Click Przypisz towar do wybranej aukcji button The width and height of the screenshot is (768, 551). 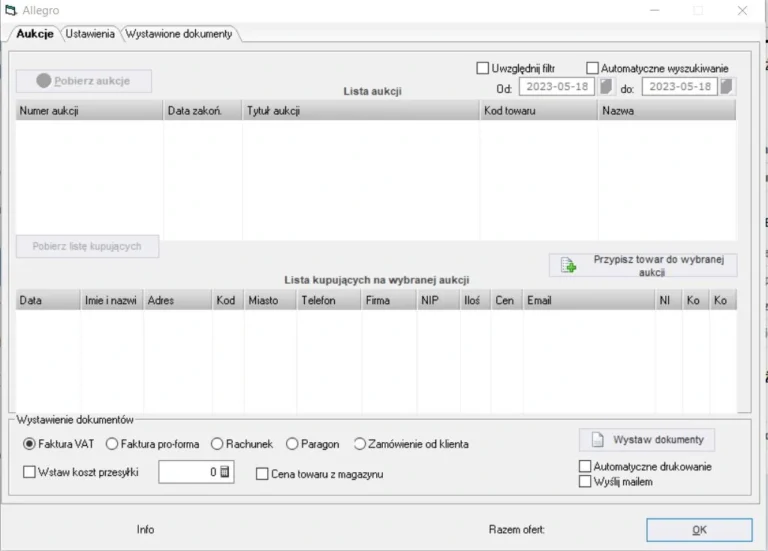tap(643, 265)
